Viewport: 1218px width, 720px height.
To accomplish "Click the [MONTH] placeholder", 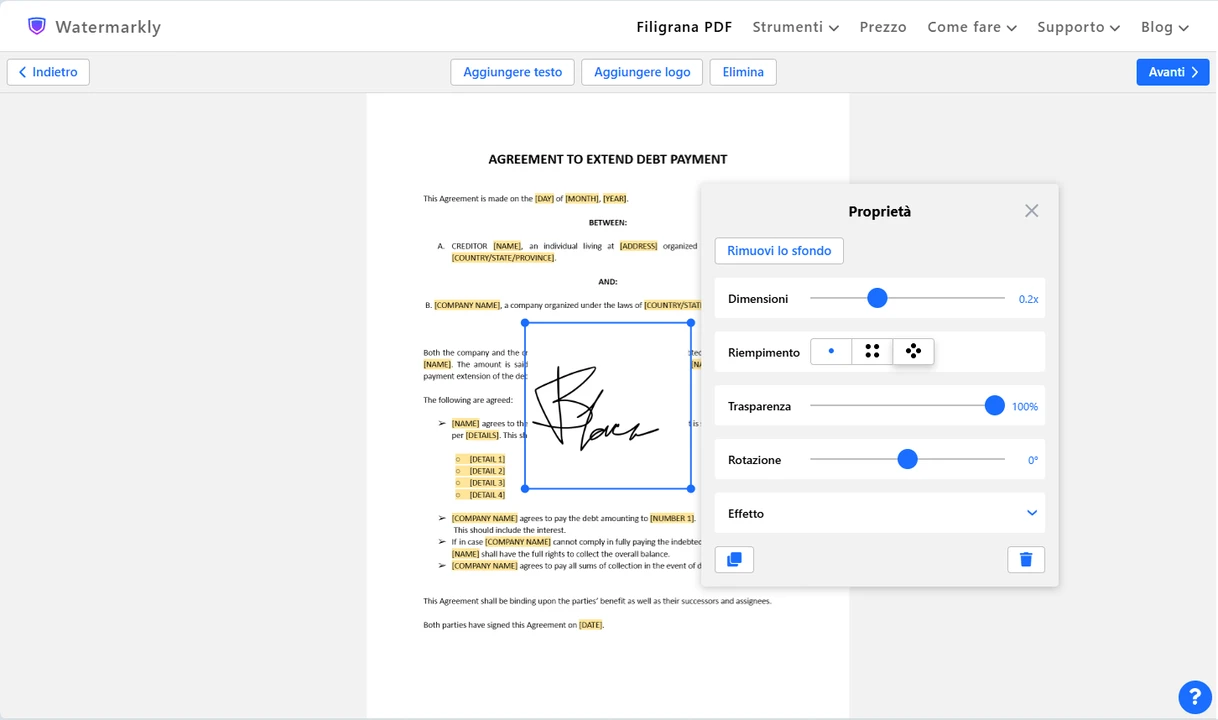I will coord(582,198).
